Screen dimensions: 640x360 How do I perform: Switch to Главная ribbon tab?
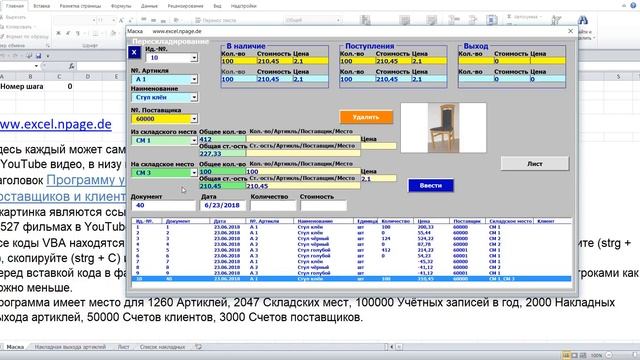pyautogui.click(x=15, y=6)
